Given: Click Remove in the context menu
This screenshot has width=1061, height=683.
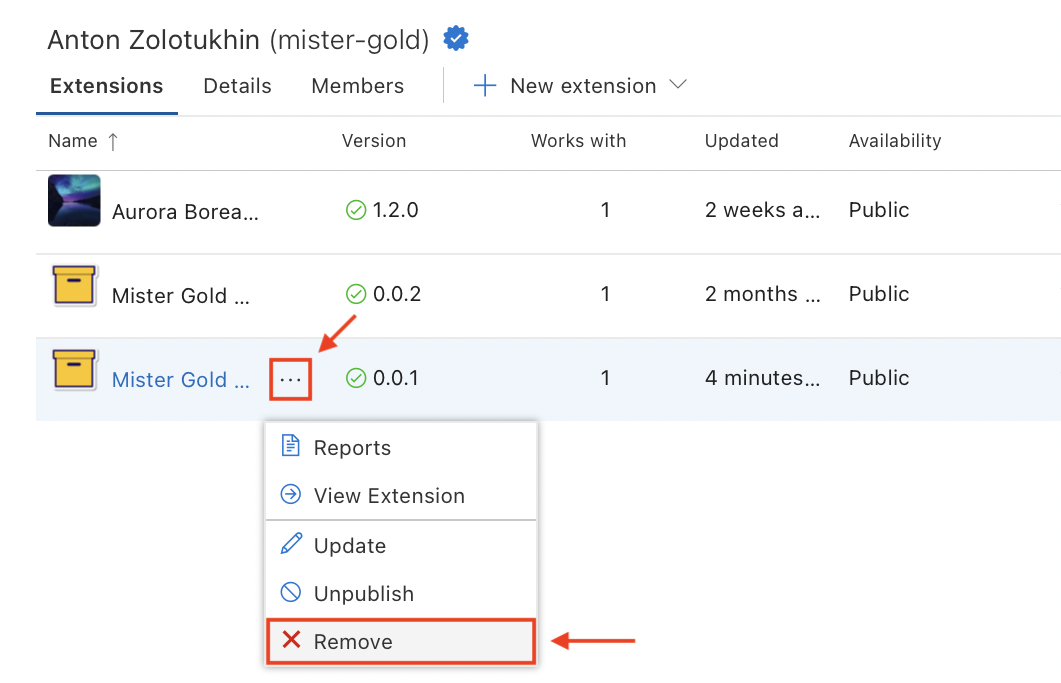Looking at the screenshot, I should 401,641.
